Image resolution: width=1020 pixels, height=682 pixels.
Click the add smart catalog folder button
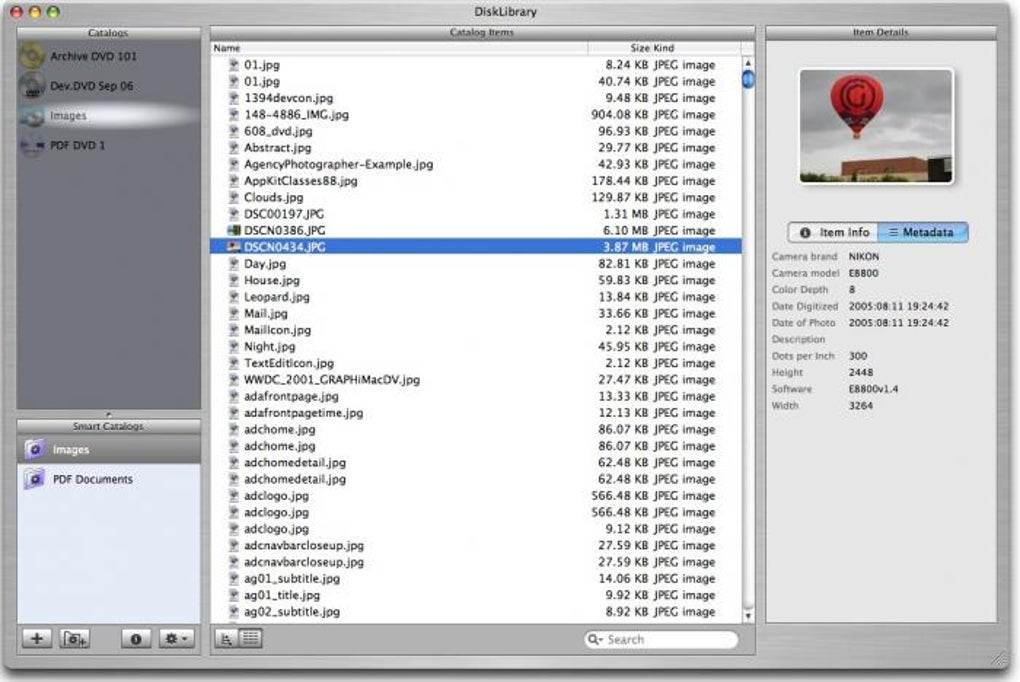tap(74, 639)
